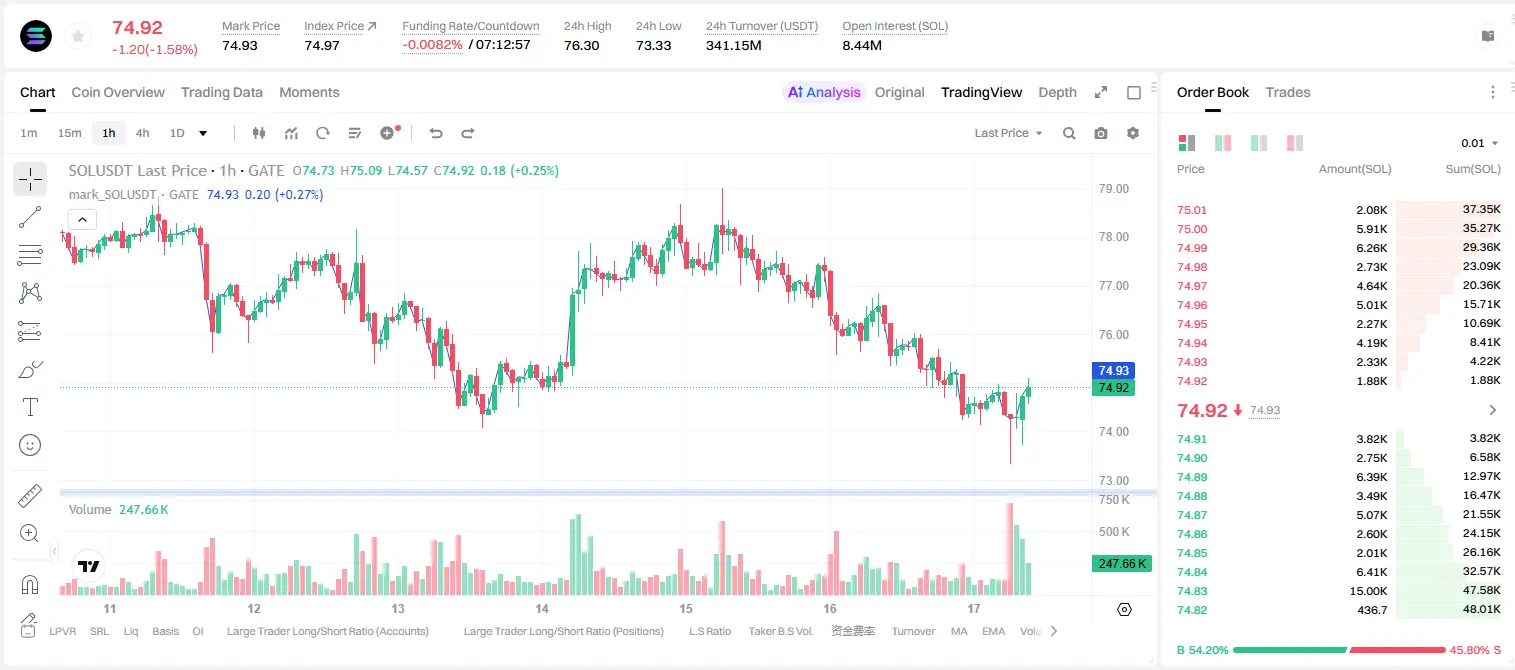Click the undo arrow in chart toolbar

pos(436,133)
